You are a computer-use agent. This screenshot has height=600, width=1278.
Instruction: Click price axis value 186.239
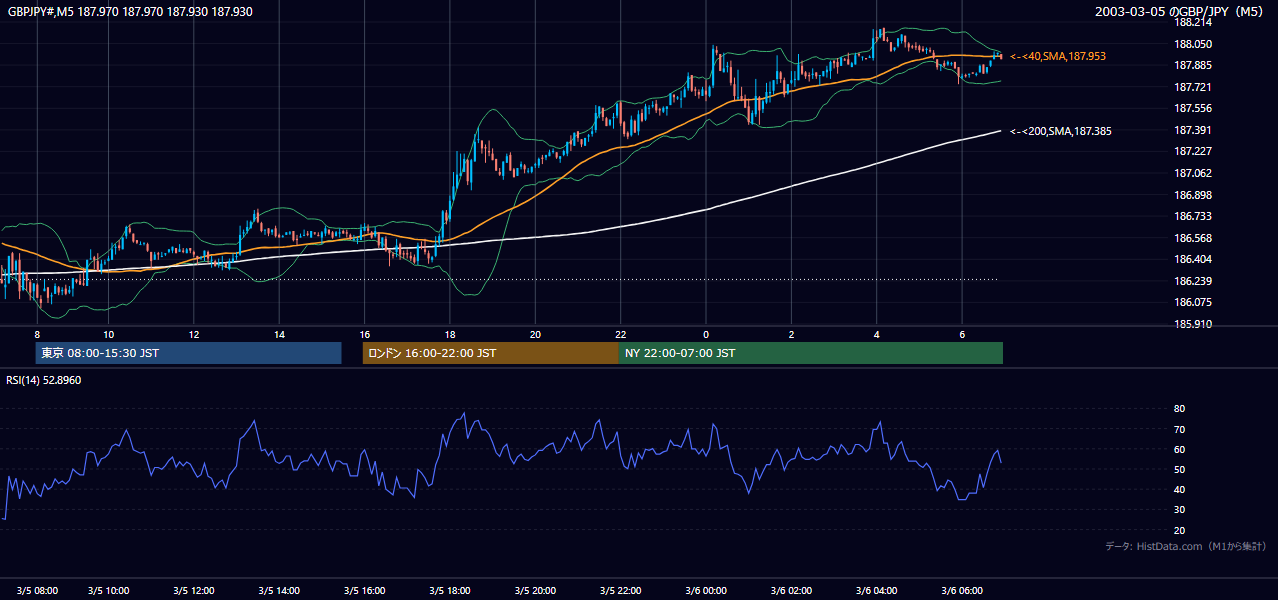click(x=1193, y=281)
